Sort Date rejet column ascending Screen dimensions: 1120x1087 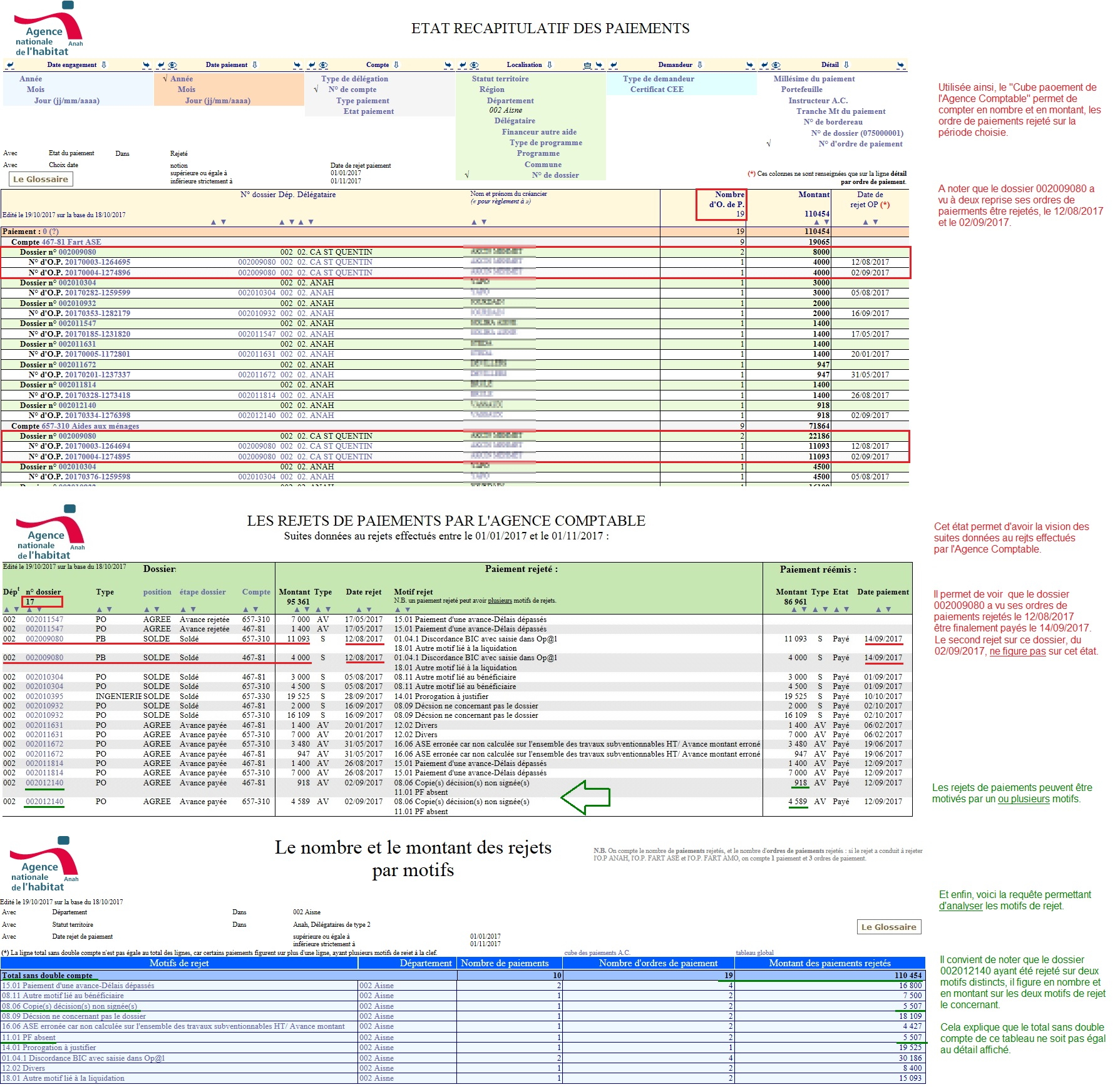click(359, 610)
